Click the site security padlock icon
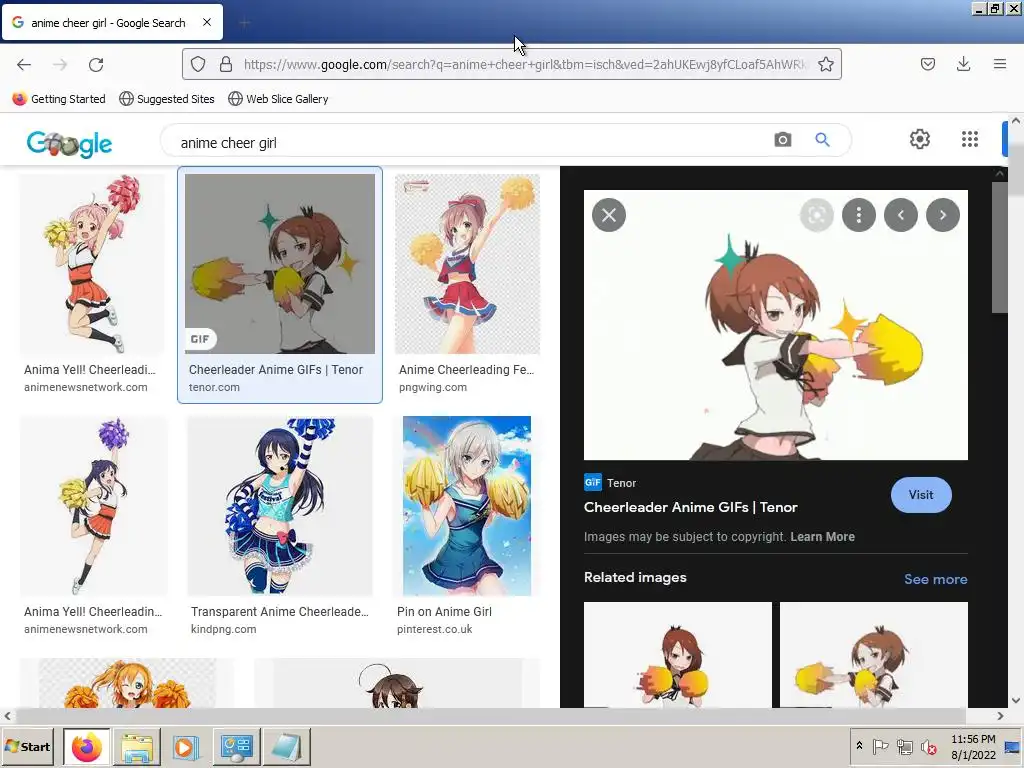This screenshot has height=768, width=1024. [226, 64]
